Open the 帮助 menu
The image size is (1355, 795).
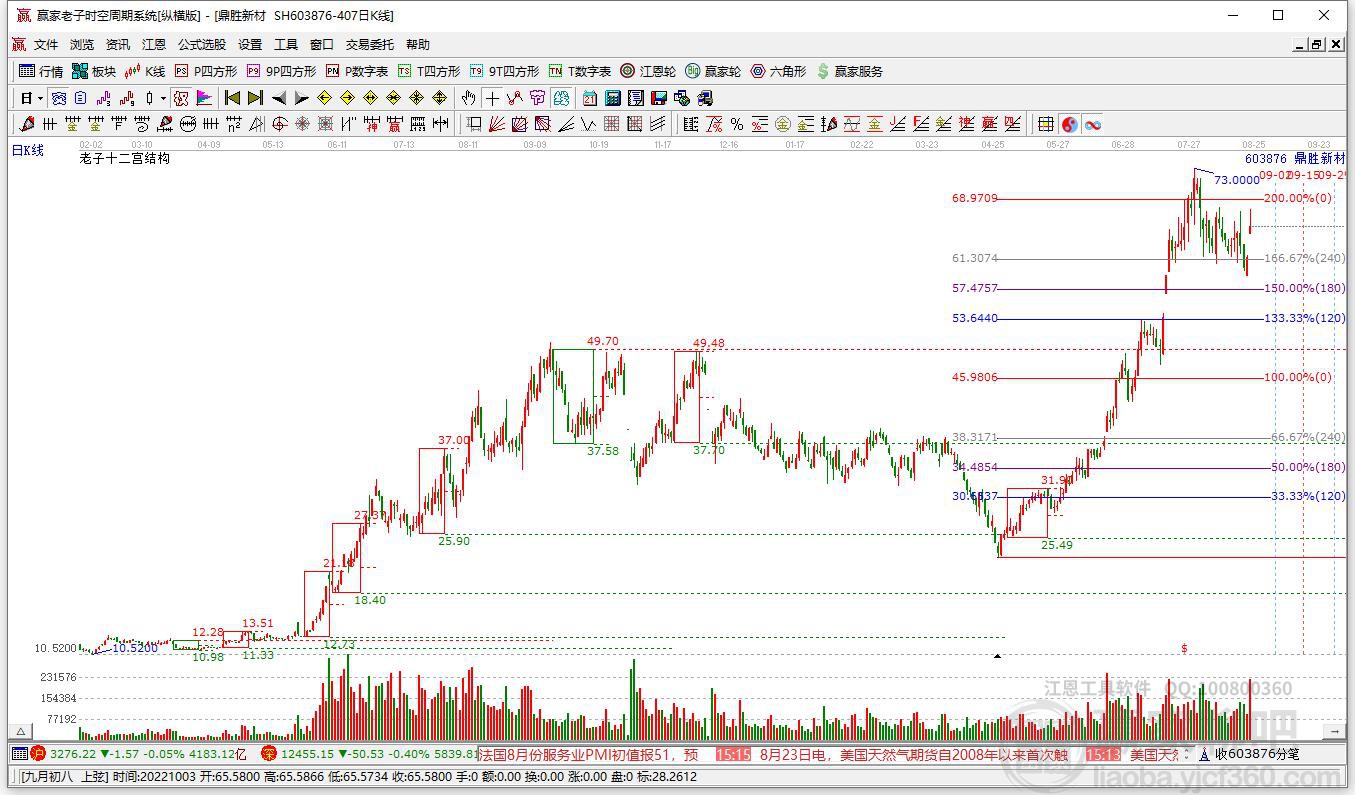[418, 45]
